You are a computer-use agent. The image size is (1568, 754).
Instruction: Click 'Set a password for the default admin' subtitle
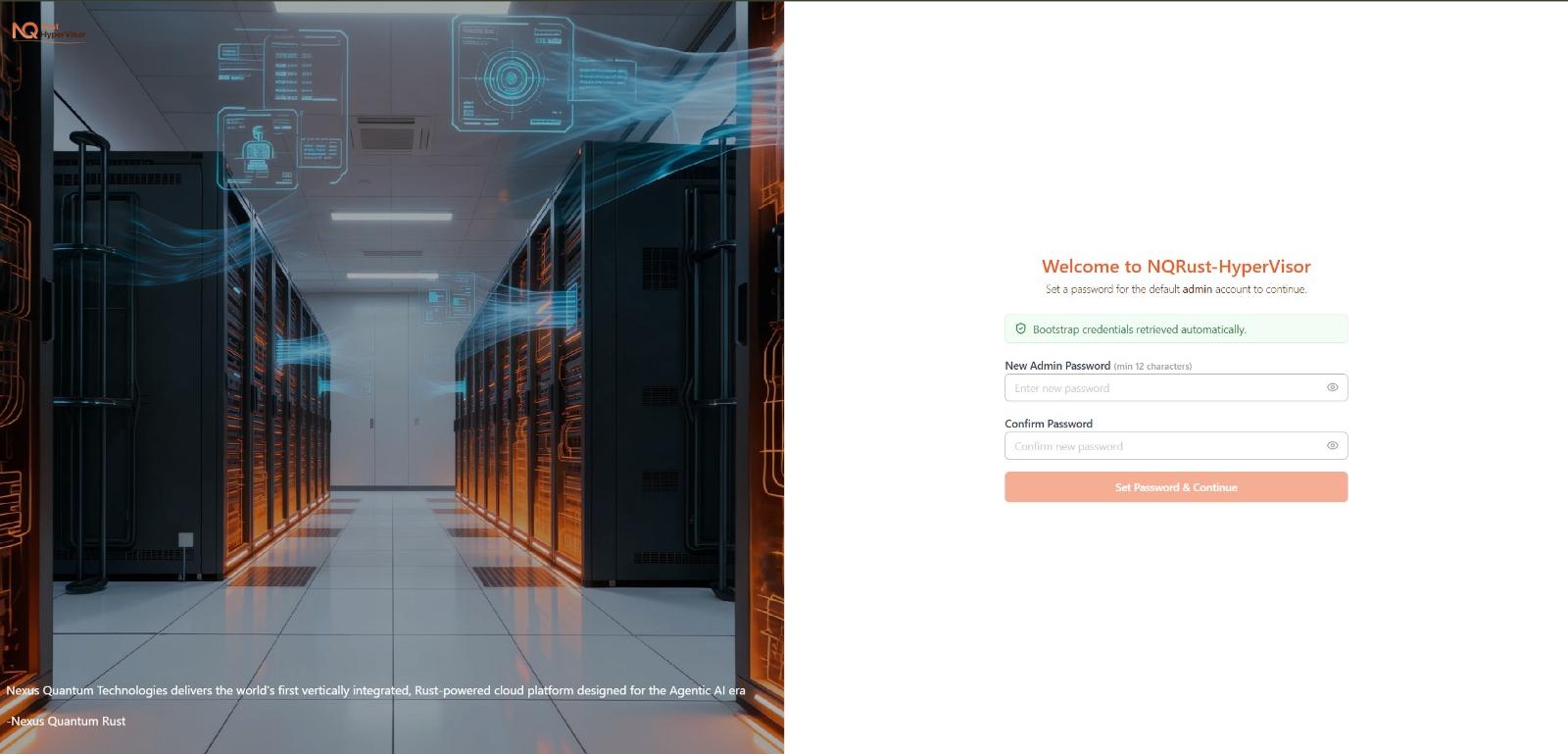pos(1176,289)
